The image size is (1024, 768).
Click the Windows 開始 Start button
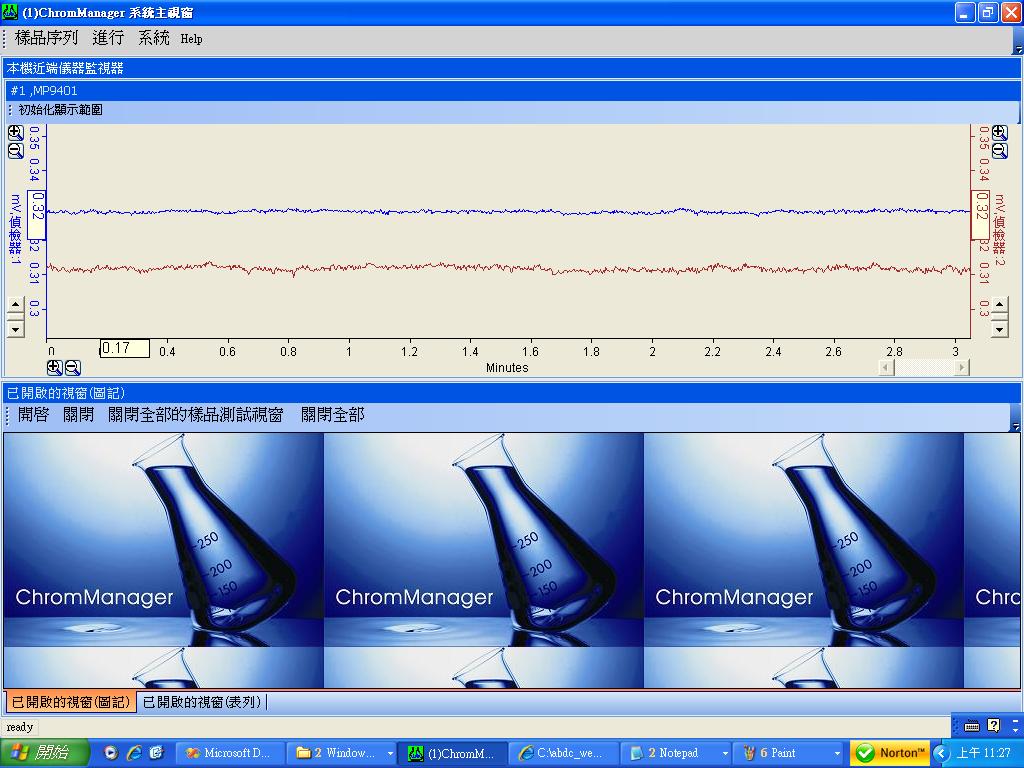[44, 753]
